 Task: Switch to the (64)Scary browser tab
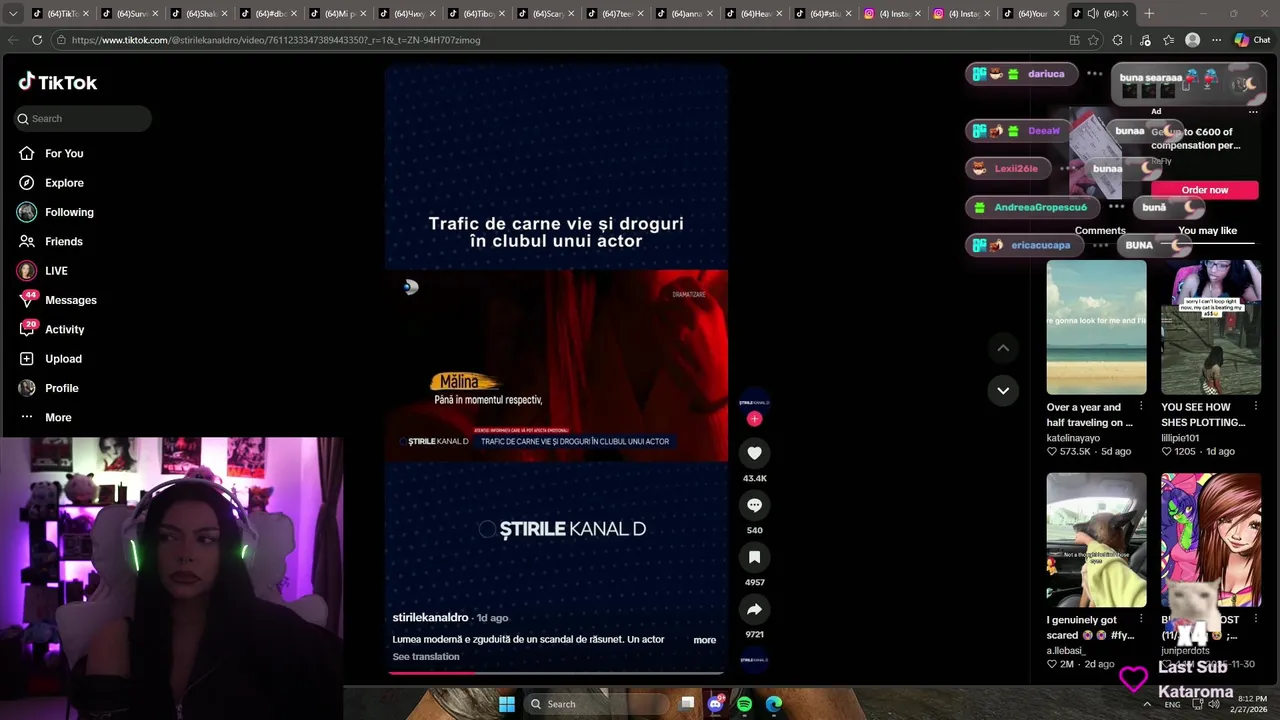[x=547, y=13]
